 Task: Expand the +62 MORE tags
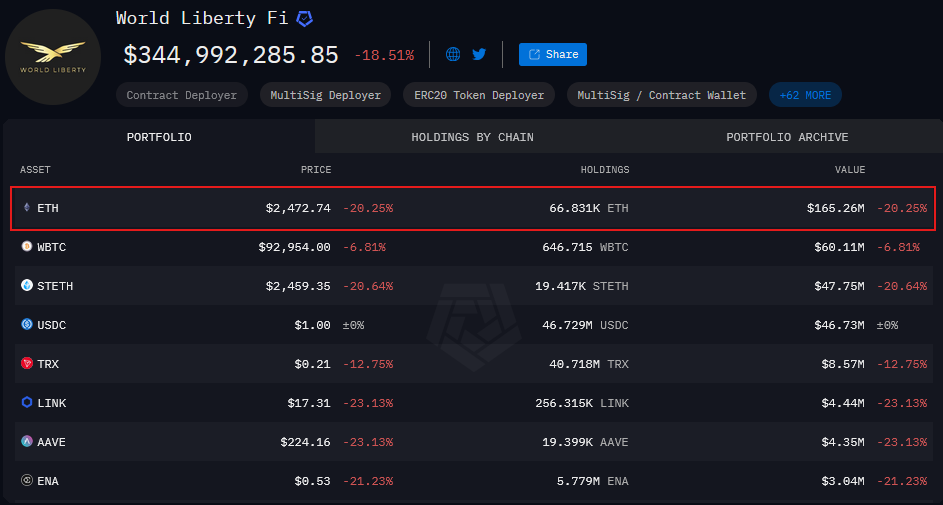click(x=805, y=95)
